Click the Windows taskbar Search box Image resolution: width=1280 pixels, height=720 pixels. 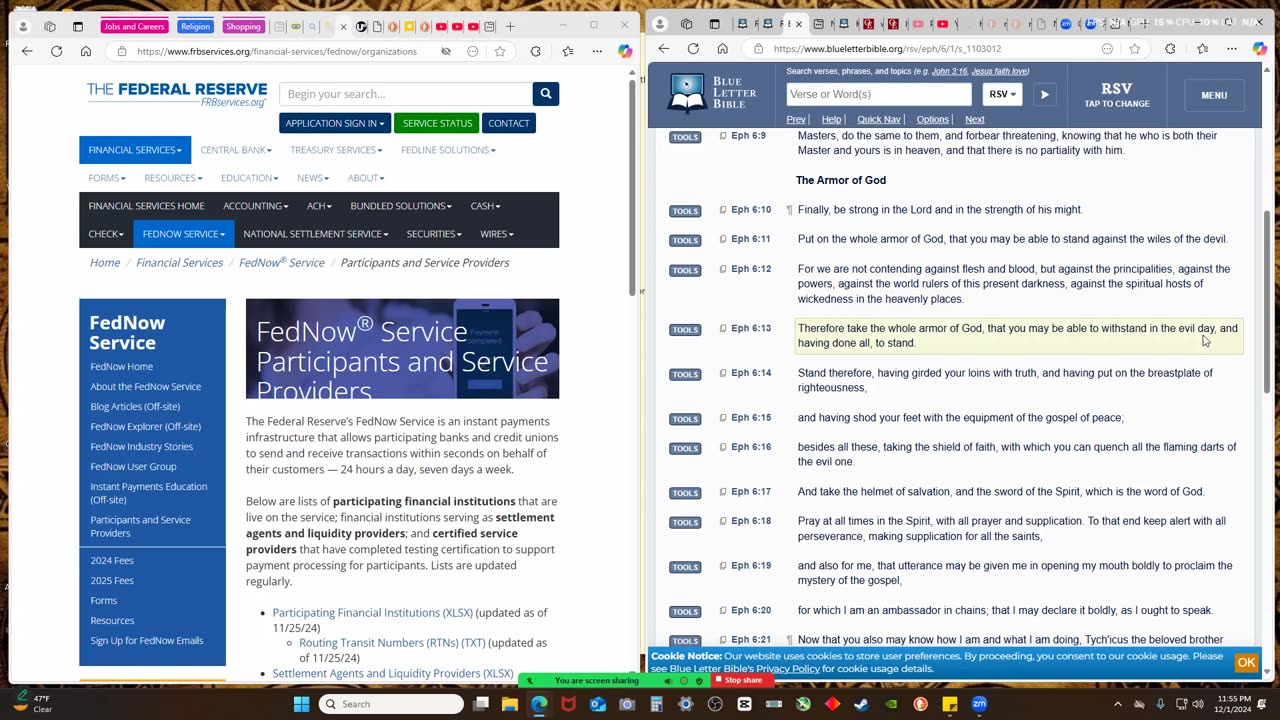coord(390,704)
